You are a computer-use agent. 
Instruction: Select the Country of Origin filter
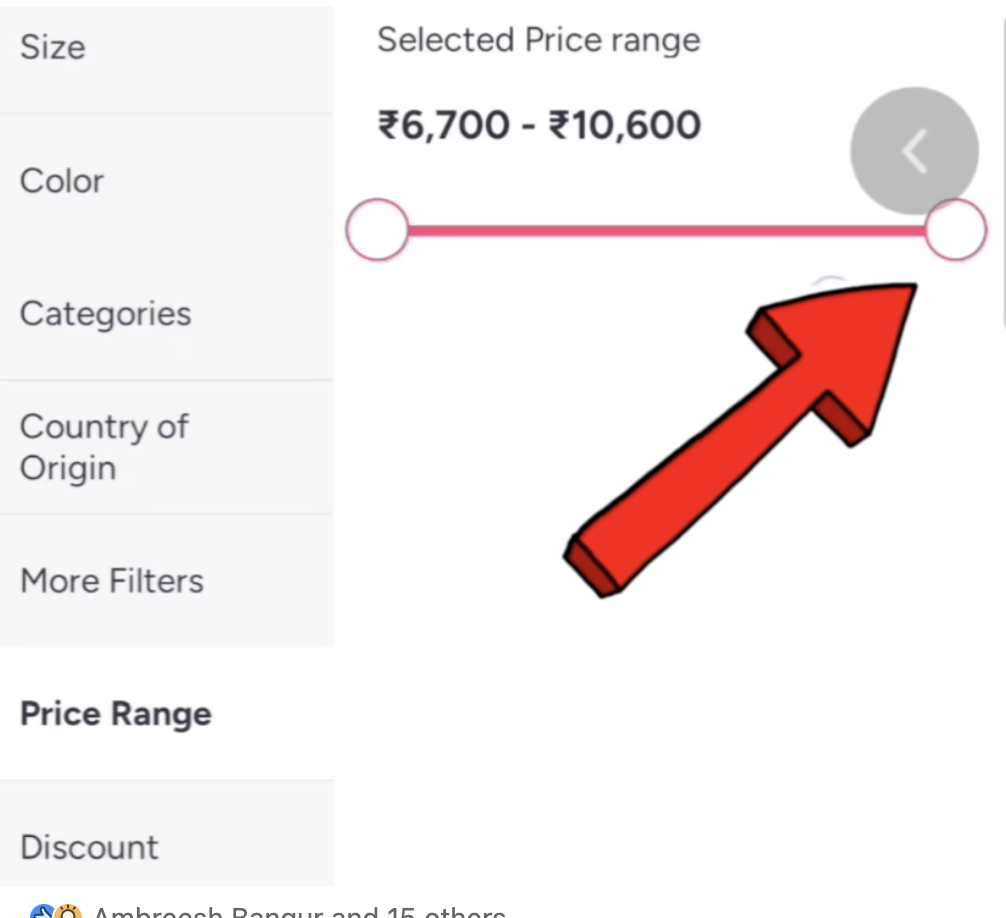coord(104,446)
